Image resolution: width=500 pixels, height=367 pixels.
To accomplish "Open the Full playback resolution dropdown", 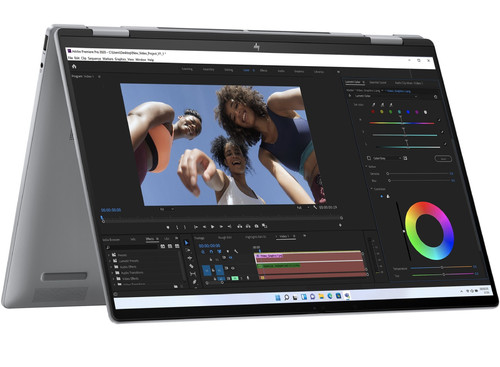I will pyautogui.click(x=303, y=207).
